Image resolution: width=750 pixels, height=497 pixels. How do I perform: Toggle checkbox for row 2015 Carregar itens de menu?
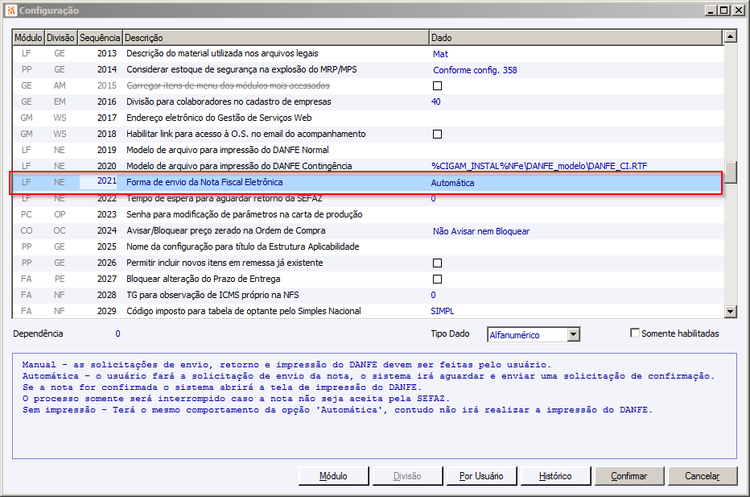click(x=437, y=86)
